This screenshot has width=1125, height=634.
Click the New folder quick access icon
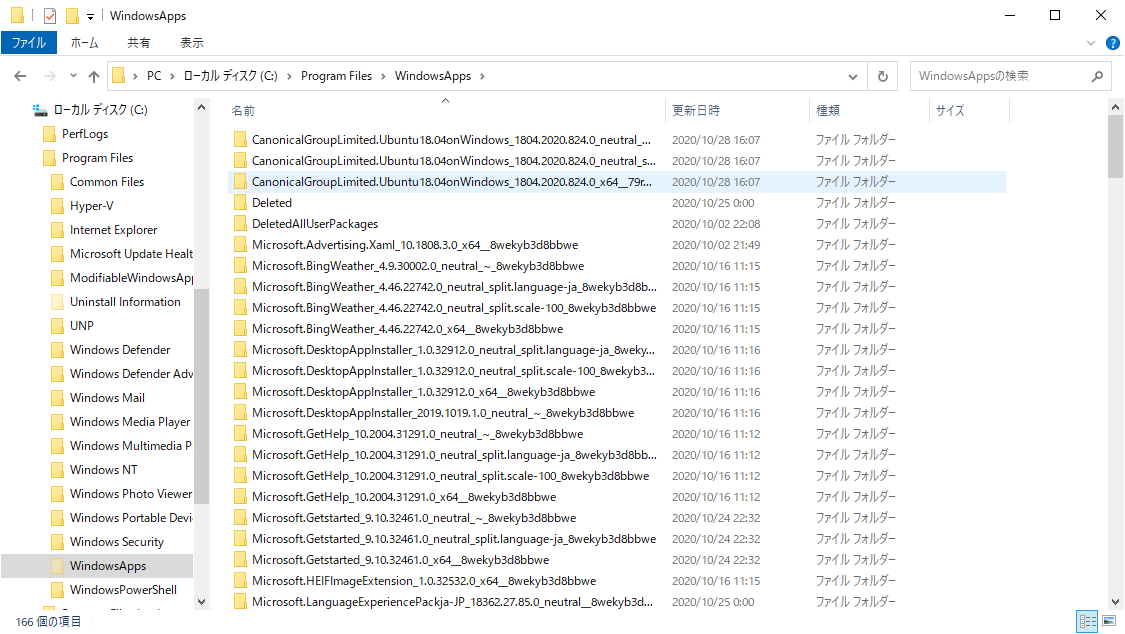70,15
